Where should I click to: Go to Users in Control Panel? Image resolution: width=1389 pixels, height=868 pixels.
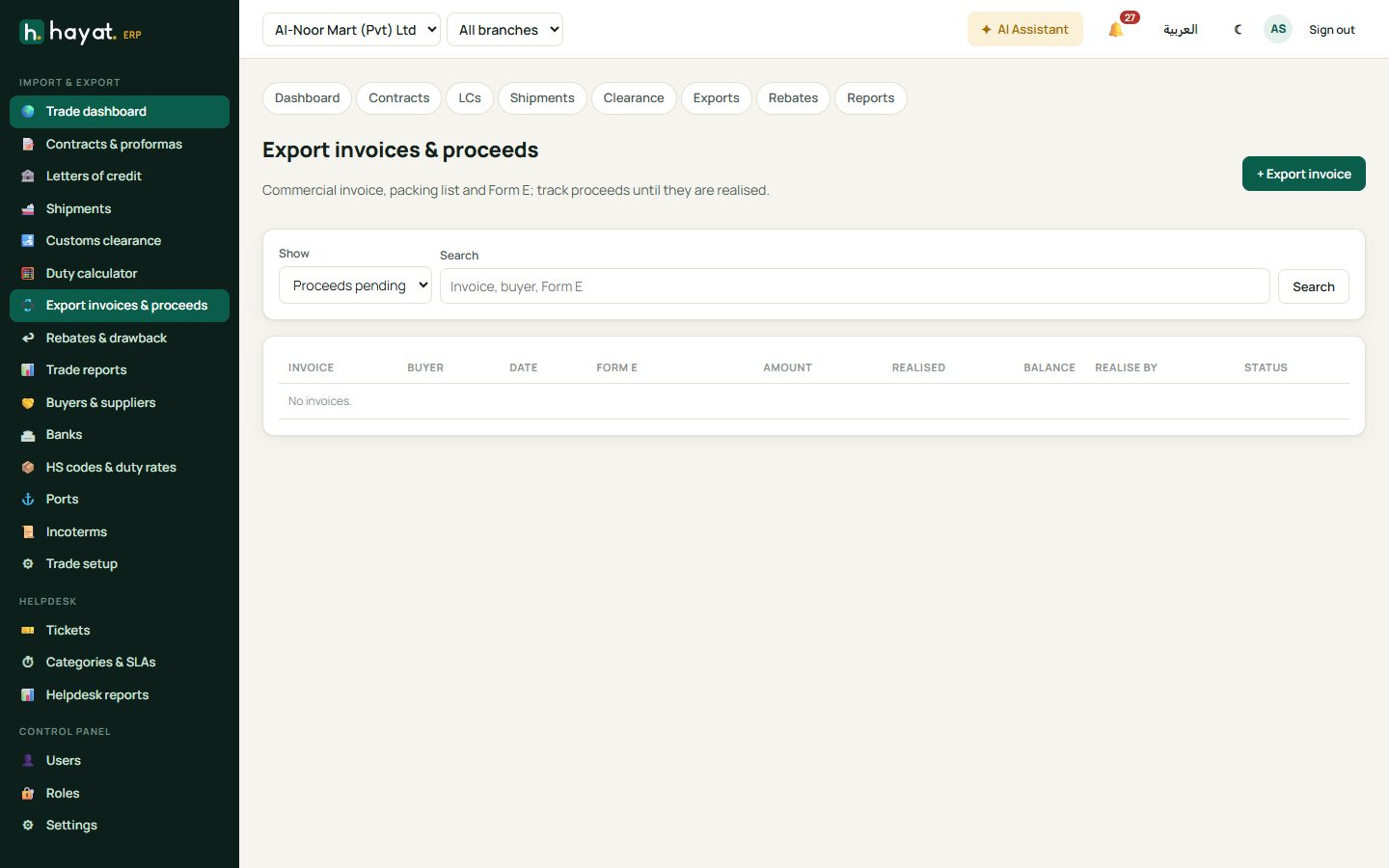pyautogui.click(x=120, y=761)
